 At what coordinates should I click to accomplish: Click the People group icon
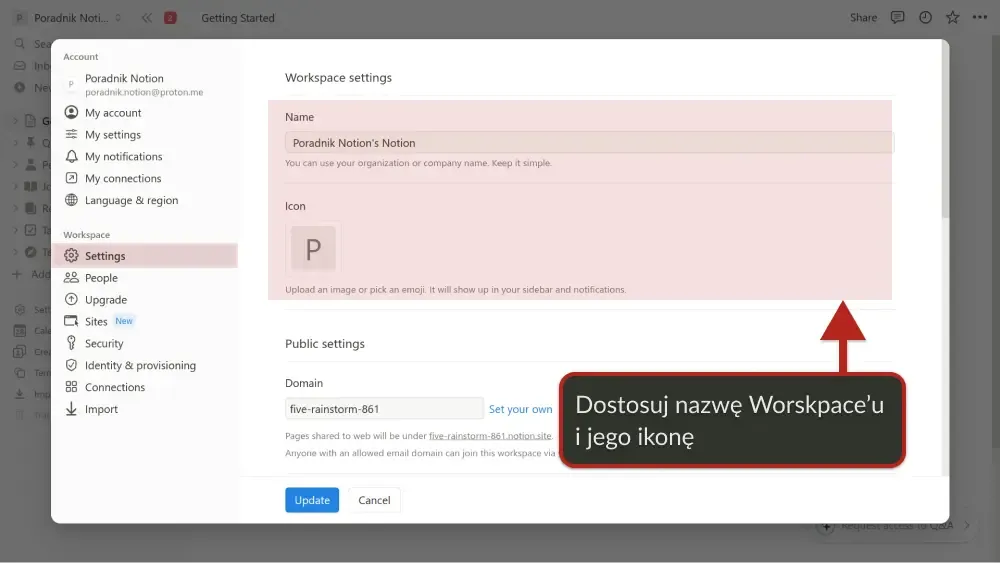[71, 277]
